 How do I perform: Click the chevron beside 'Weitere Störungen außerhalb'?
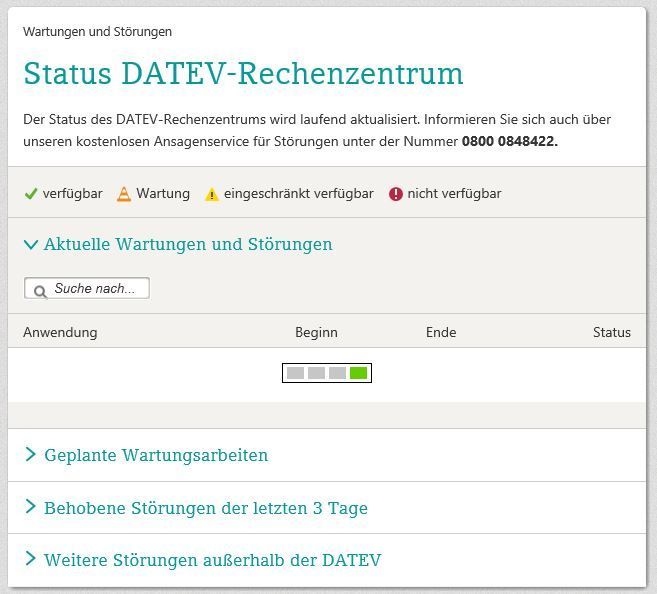[31, 559]
